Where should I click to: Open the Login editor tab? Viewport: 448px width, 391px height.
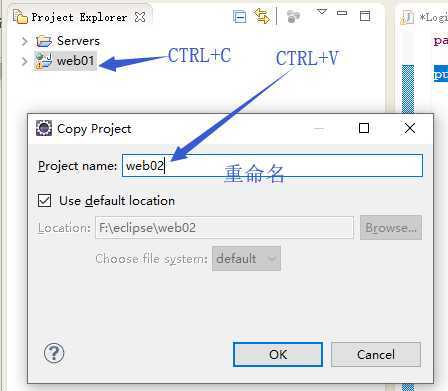[x=425, y=17]
